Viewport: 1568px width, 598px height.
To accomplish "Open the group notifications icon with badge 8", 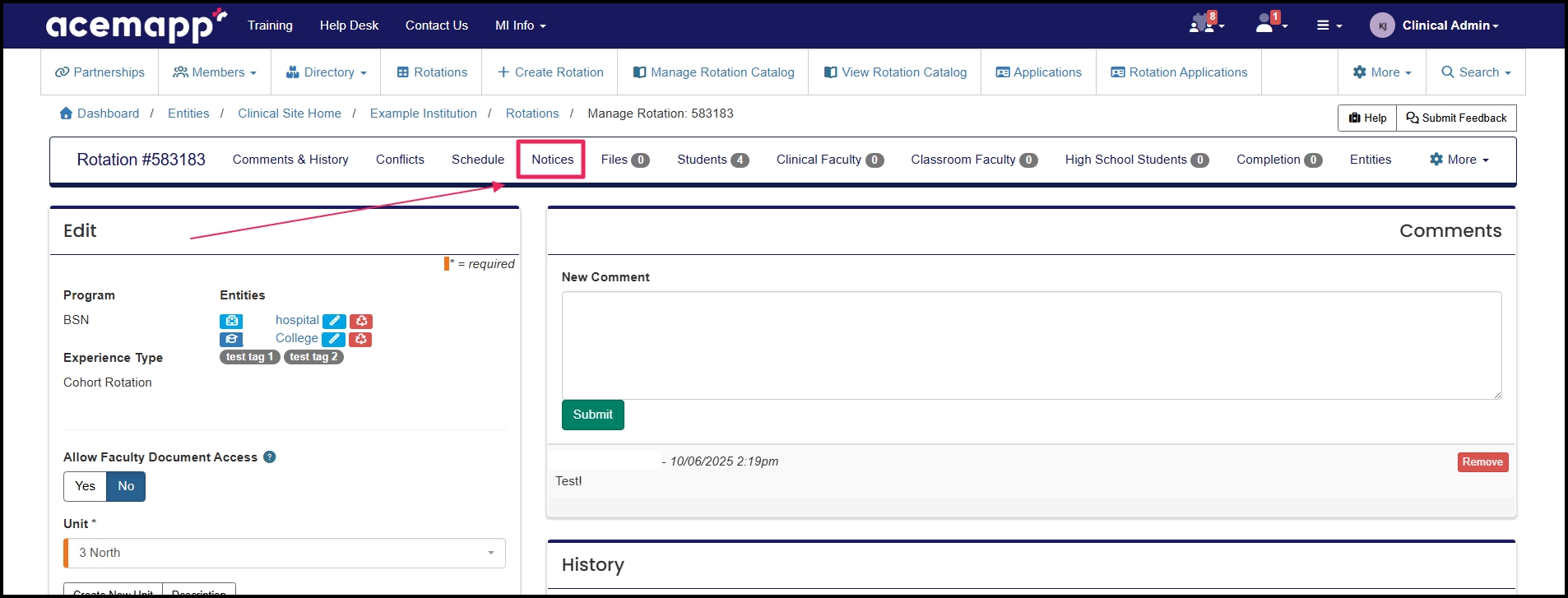I will click(1204, 25).
